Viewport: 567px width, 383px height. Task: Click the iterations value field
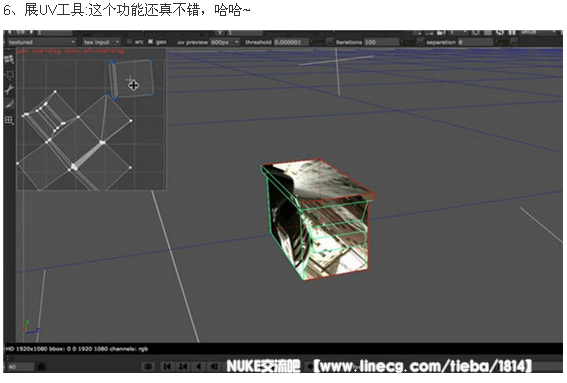(380, 42)
